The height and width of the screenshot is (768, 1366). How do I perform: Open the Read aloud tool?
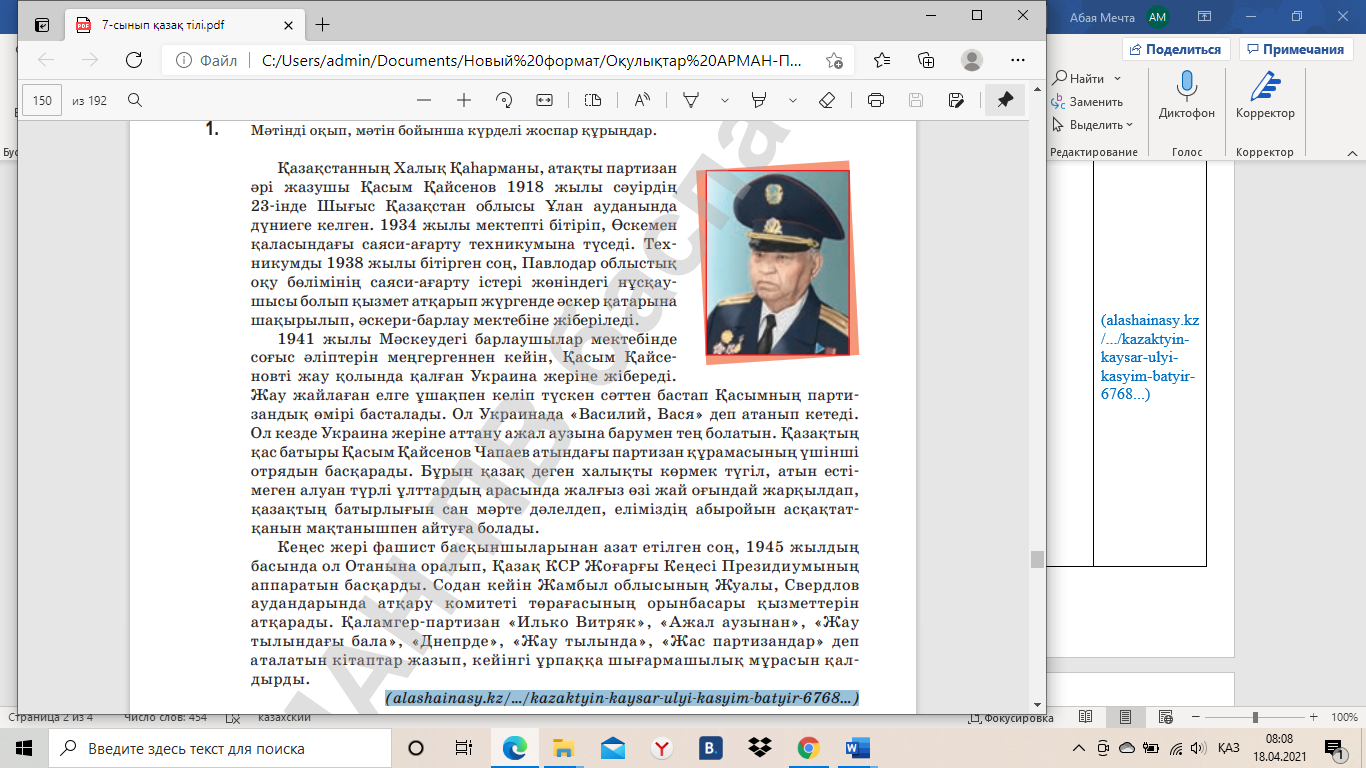coord(642,100)
